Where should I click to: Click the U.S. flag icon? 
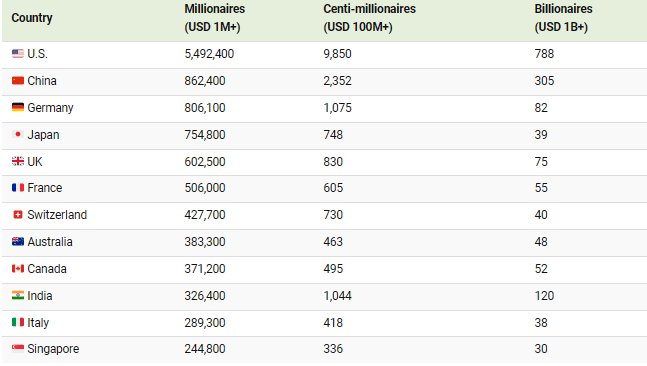point(18,54)
